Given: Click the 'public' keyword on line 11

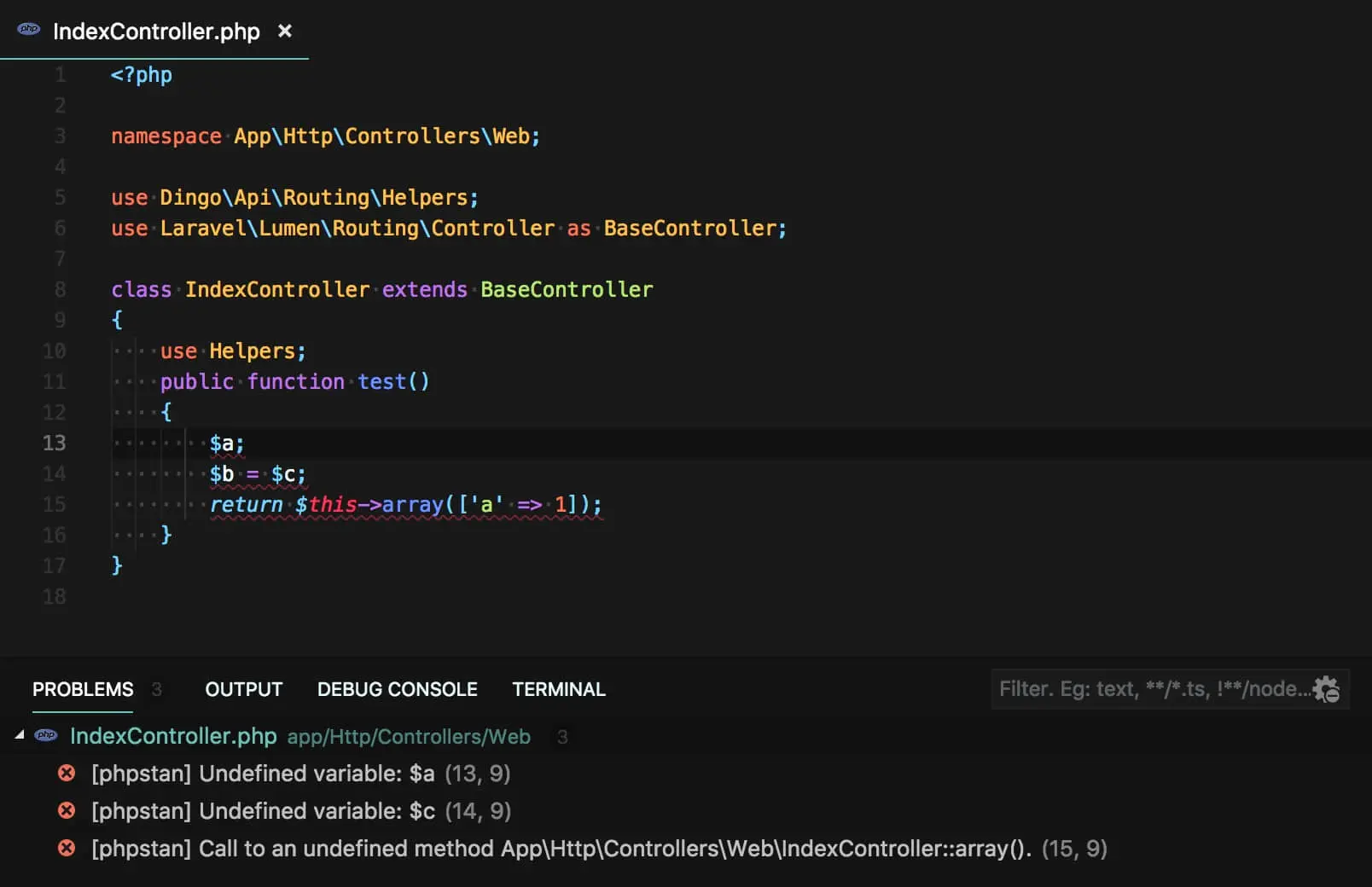Looking at the screenshot, I should [x=197, y=382].
